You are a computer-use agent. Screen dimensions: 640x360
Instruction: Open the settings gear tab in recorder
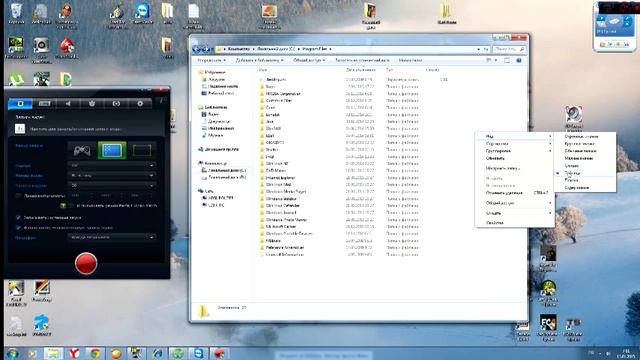pos(140,104)
